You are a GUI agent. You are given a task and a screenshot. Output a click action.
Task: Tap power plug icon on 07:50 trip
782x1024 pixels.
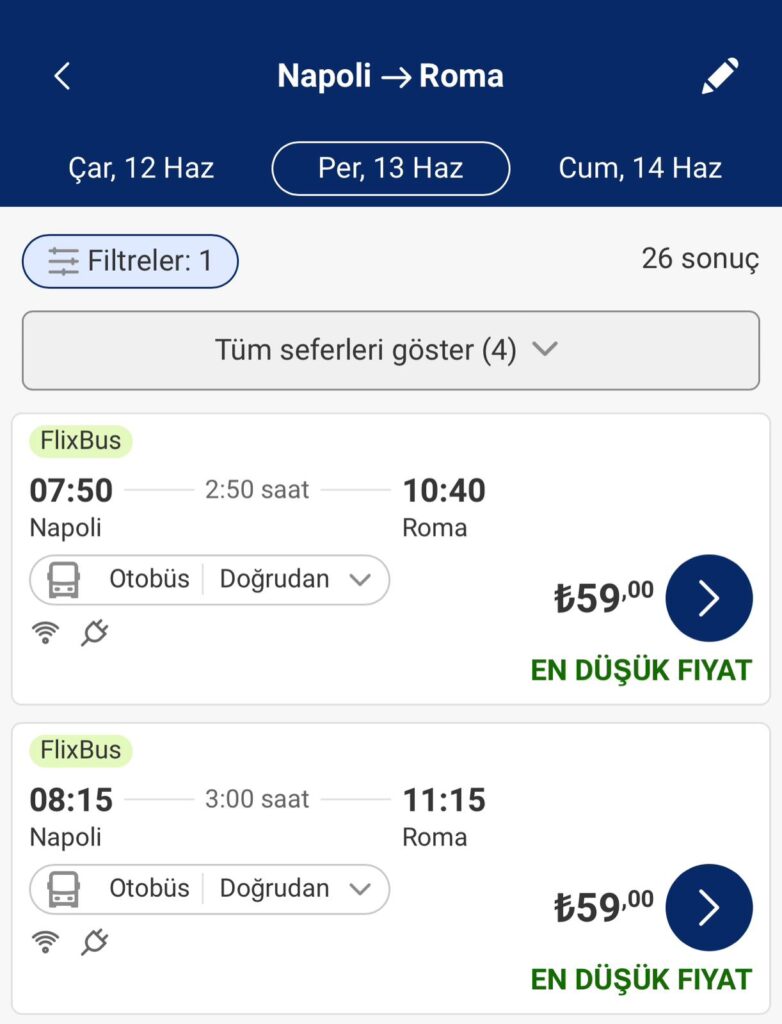(95, 633)
